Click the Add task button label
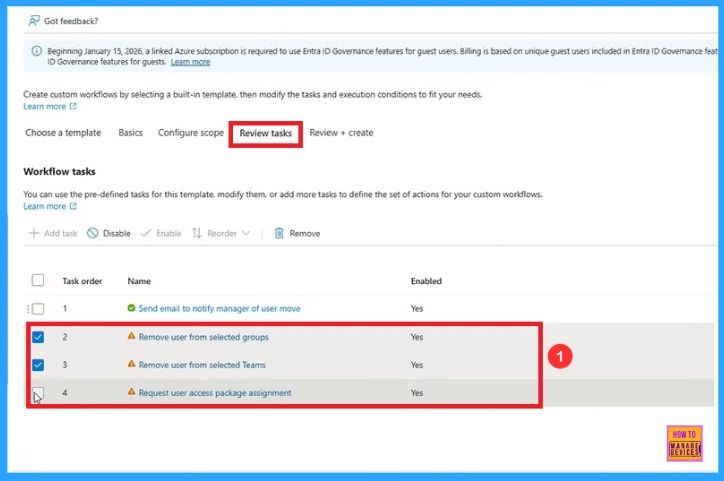Viewport: 724px width, 481px height. pos(60,234)
